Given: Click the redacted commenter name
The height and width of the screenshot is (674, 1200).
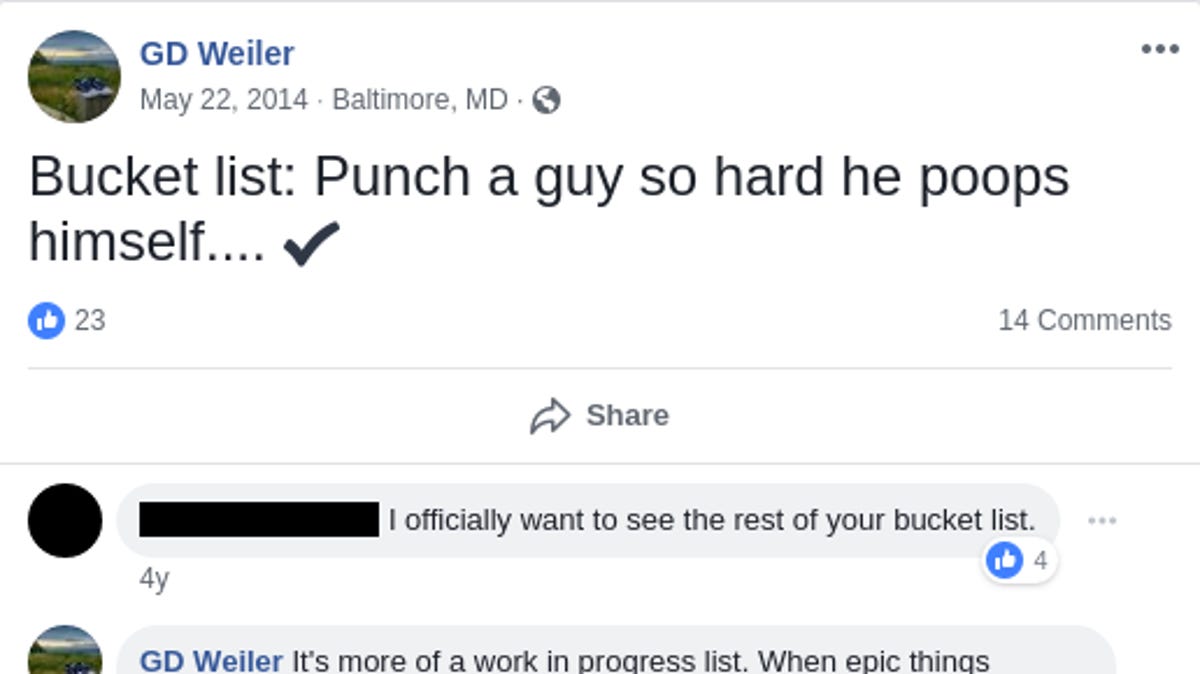Looking at the screenshot, I should (x=259, y=520).
